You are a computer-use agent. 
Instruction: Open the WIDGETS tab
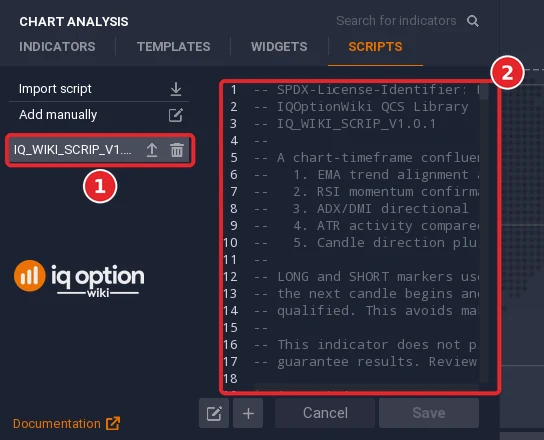point(279,46)
